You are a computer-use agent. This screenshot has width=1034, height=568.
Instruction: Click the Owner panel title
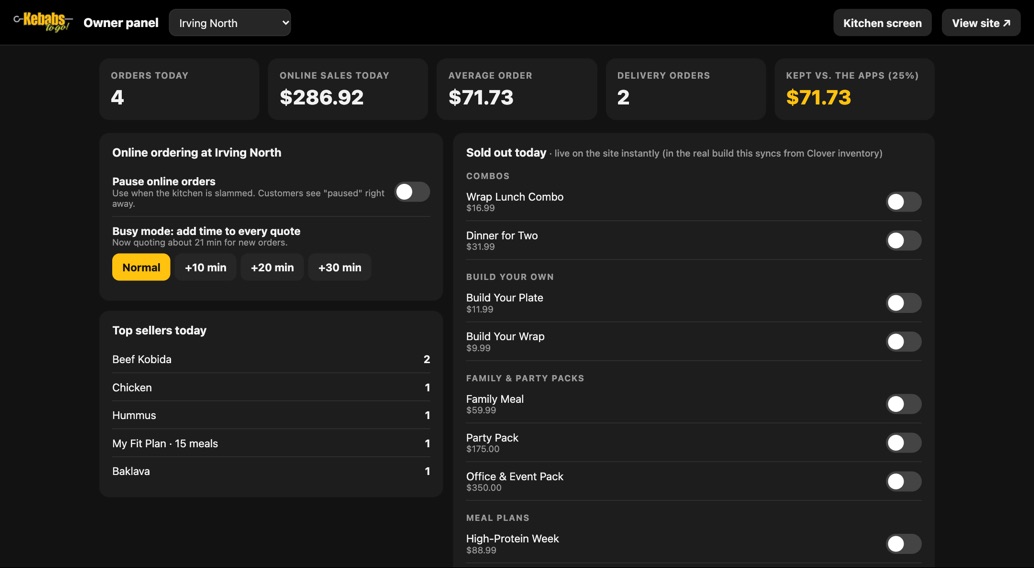point(121,23)
